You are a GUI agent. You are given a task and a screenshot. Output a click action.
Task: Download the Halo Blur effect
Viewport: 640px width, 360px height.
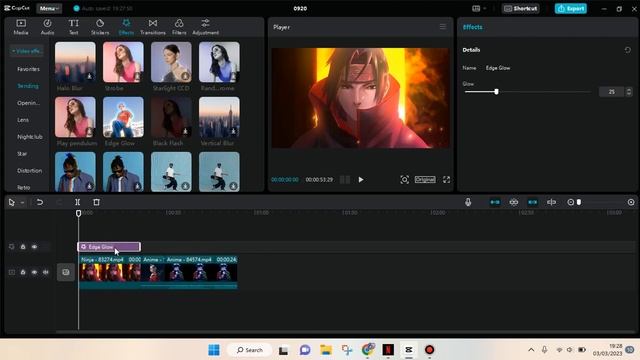(x=89, y=76)
